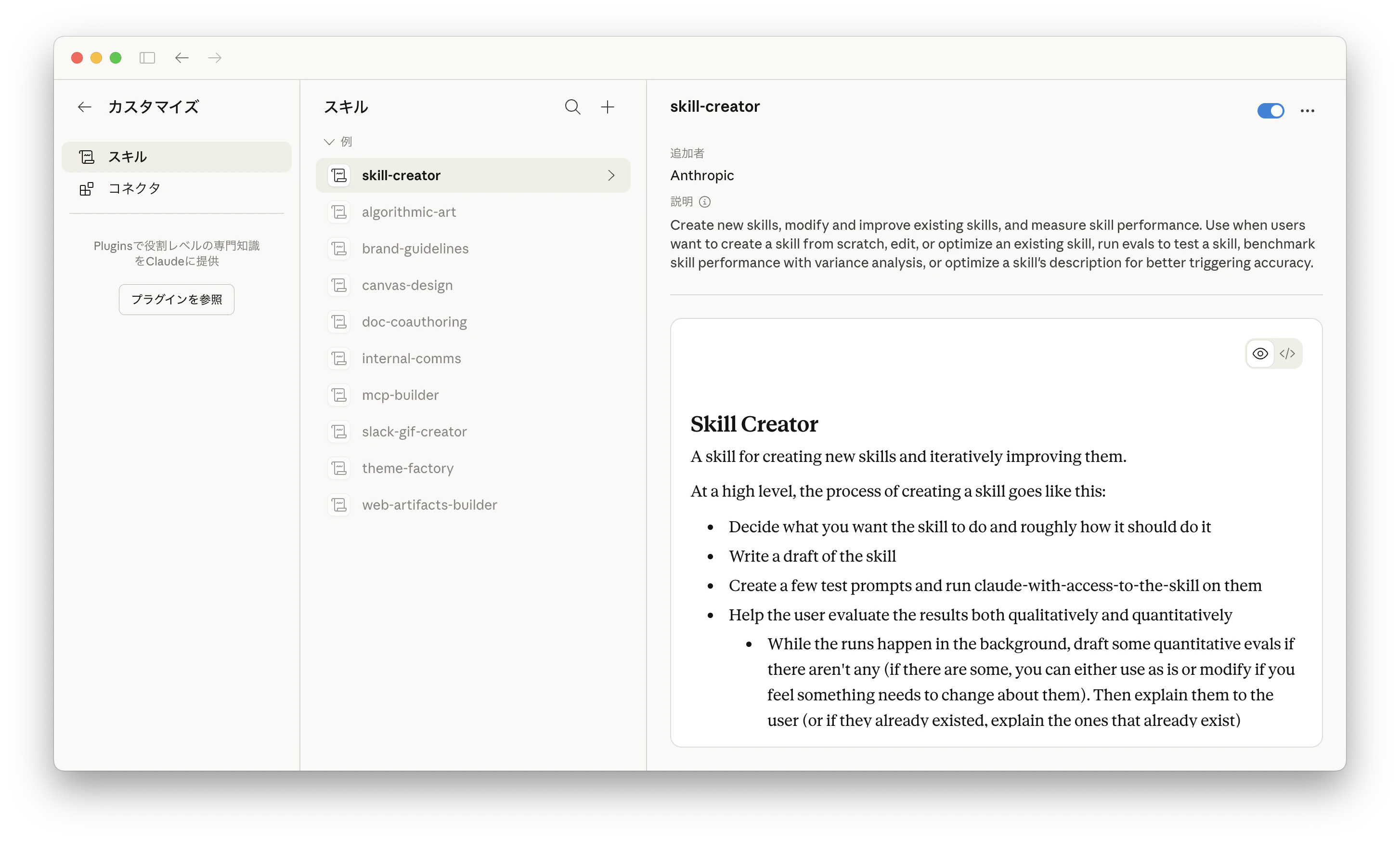Collapse the 例 section chevron
This screenshot has width=1400, height=842.
[329, 141]
